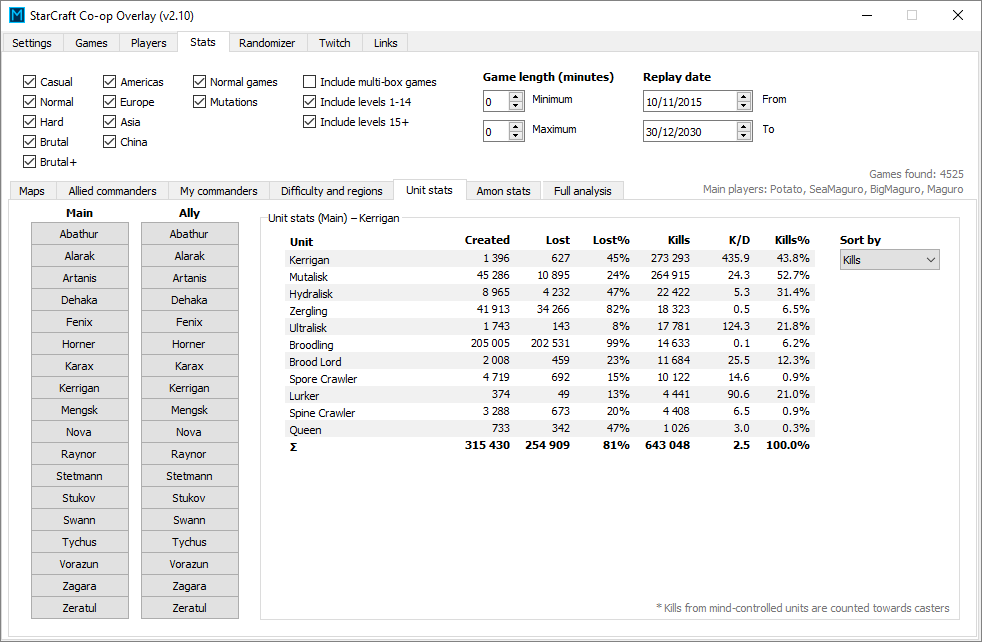This screenshot has width=982, height=642.
Task: Click up arrow on From replay date
Action: coord(744,97)
